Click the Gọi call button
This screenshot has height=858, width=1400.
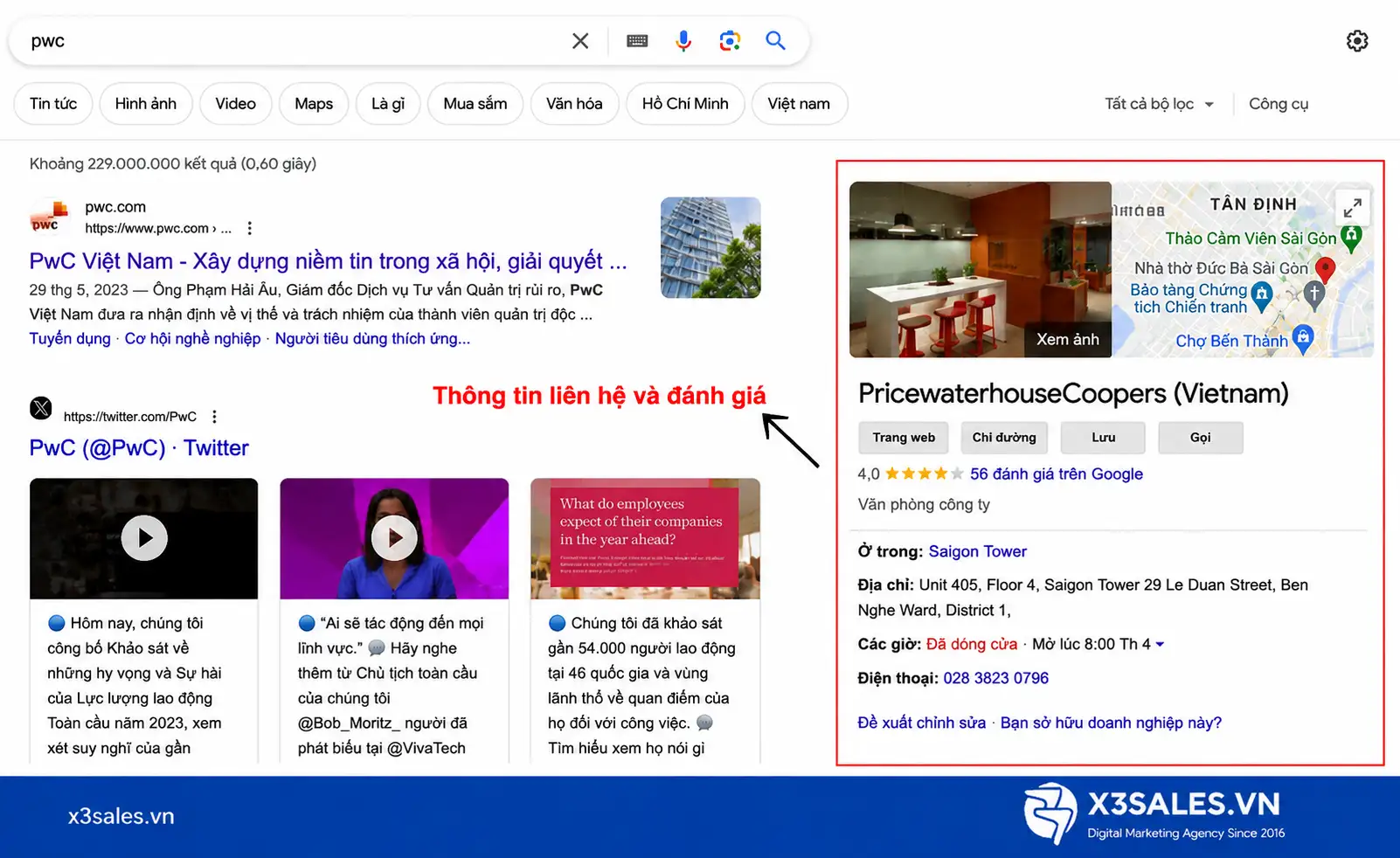click(1201, 438)
